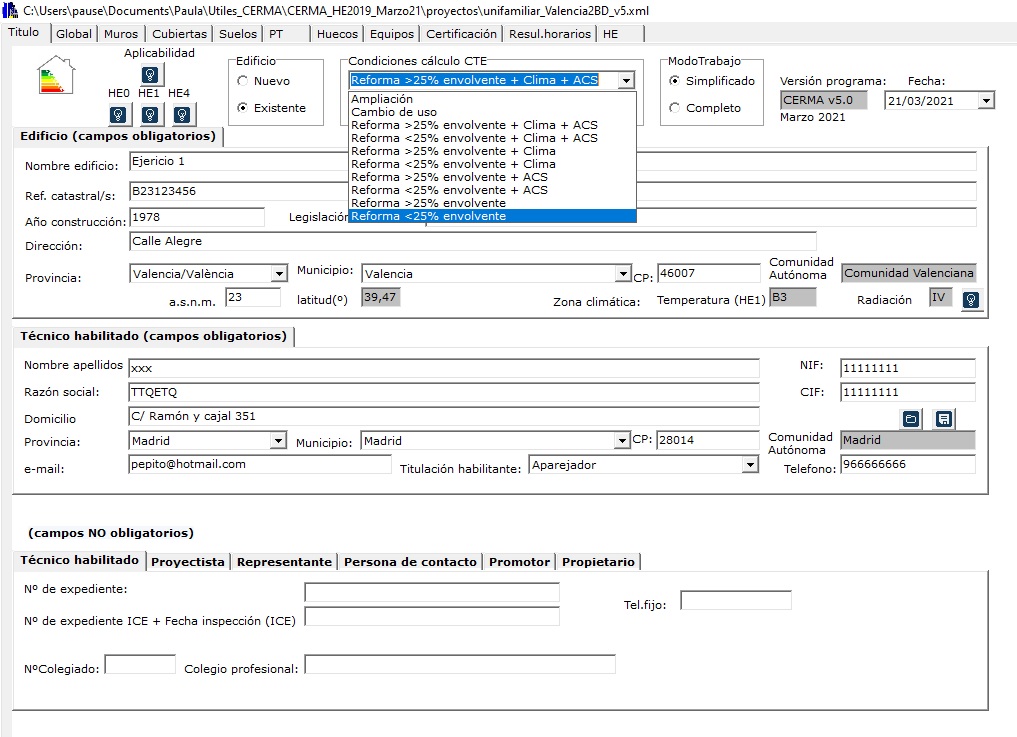The width and height of the screenshot is (1017, 737).
Task: Click the open technician data folder icon
Action: pyautogui.click(x=911, y=419)
